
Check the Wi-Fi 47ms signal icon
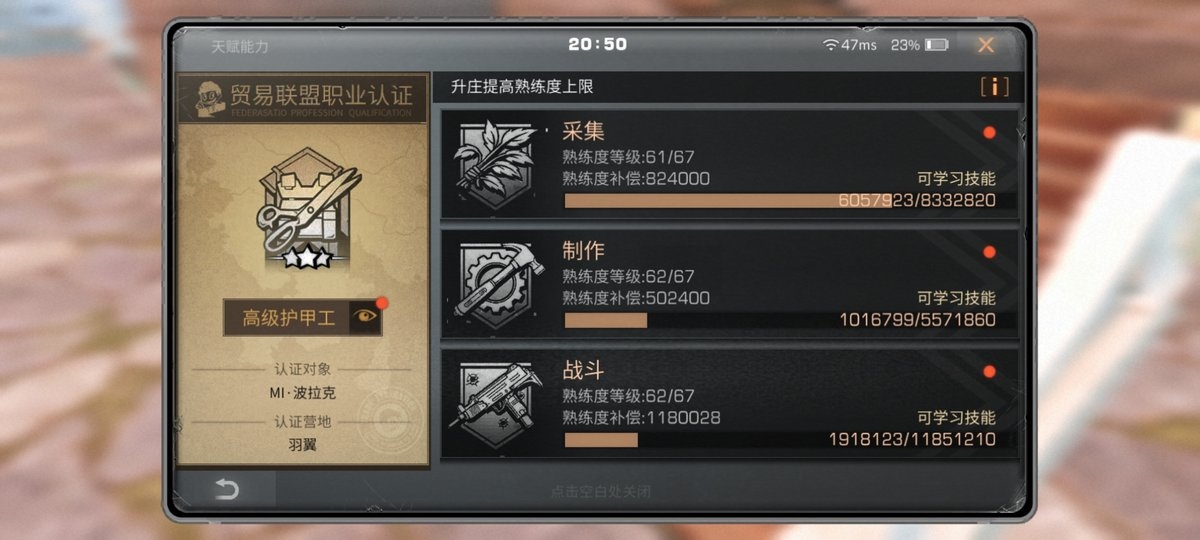click(x=831, y=45)
